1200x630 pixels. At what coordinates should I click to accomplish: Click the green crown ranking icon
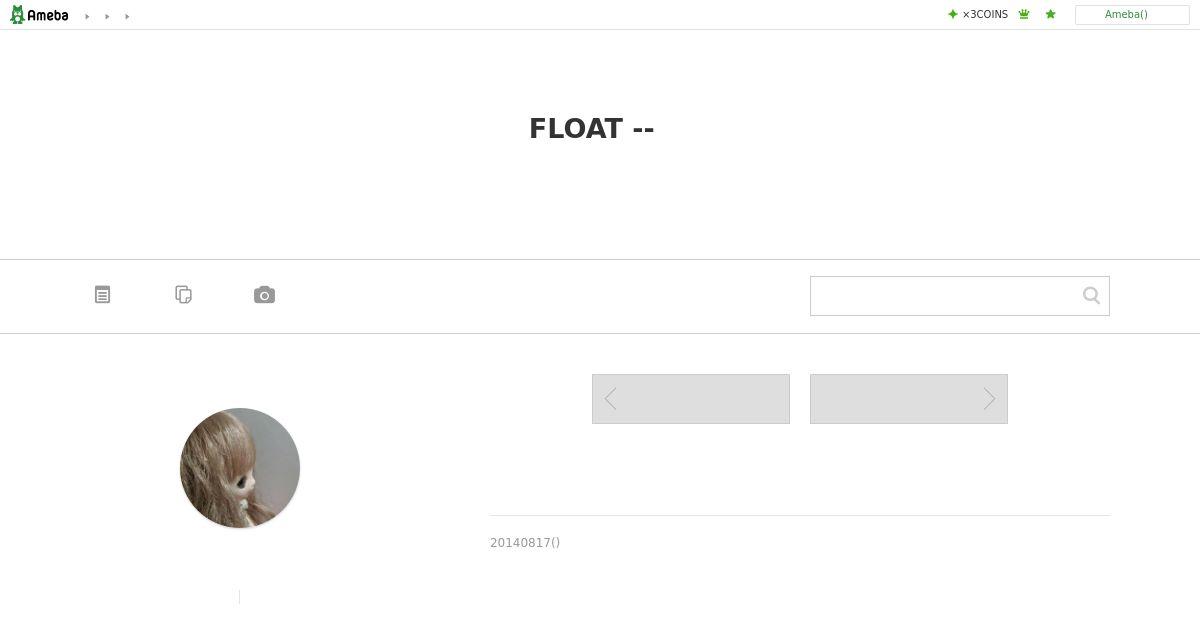1024,14
